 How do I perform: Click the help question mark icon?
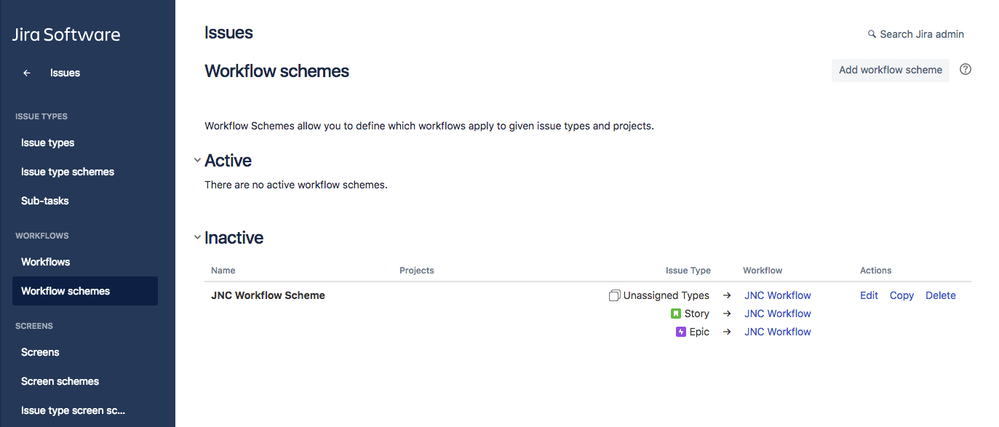coord(965,69)
